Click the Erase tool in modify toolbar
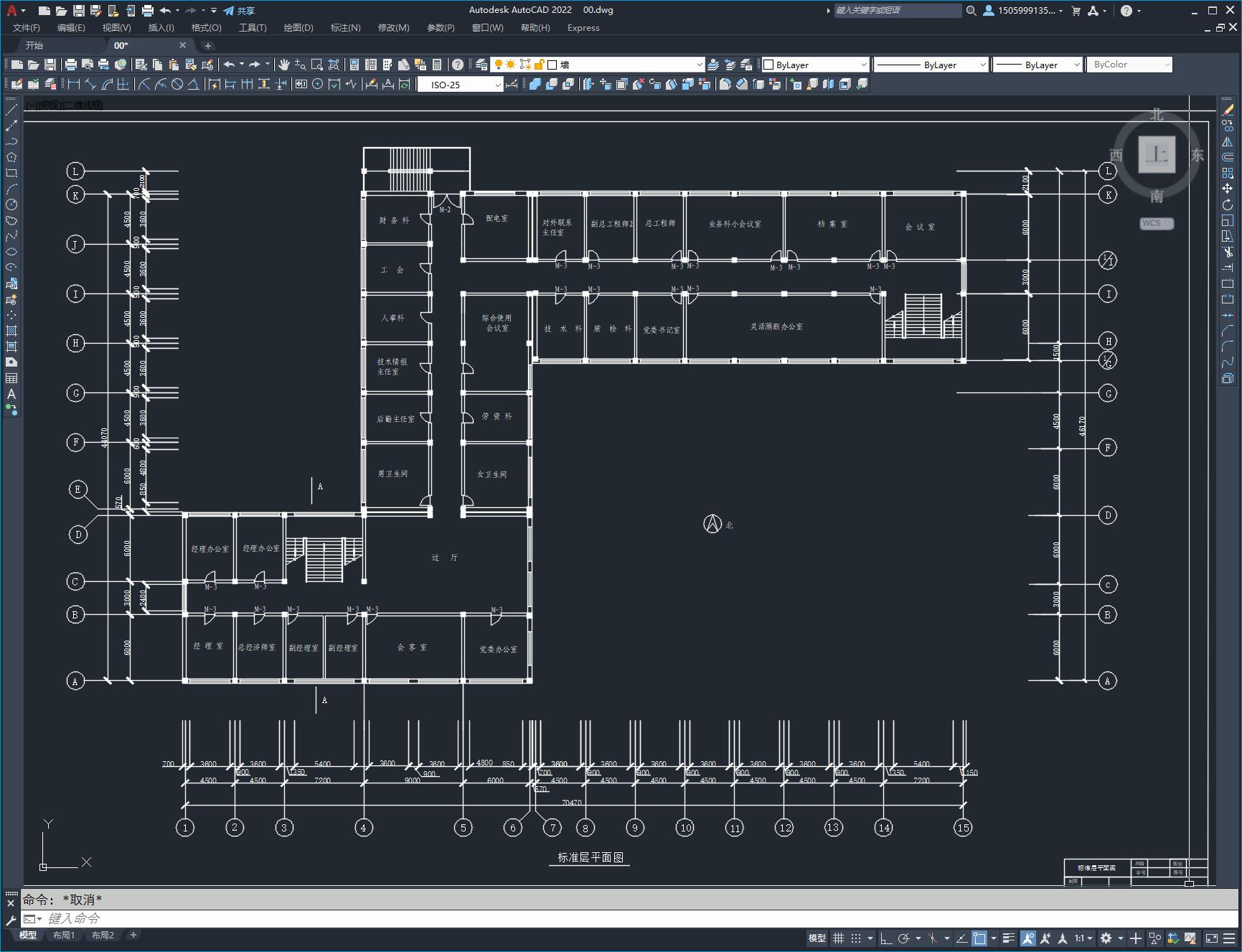Viewport: 1242px width, 952px height. [x=1228, y=110]
